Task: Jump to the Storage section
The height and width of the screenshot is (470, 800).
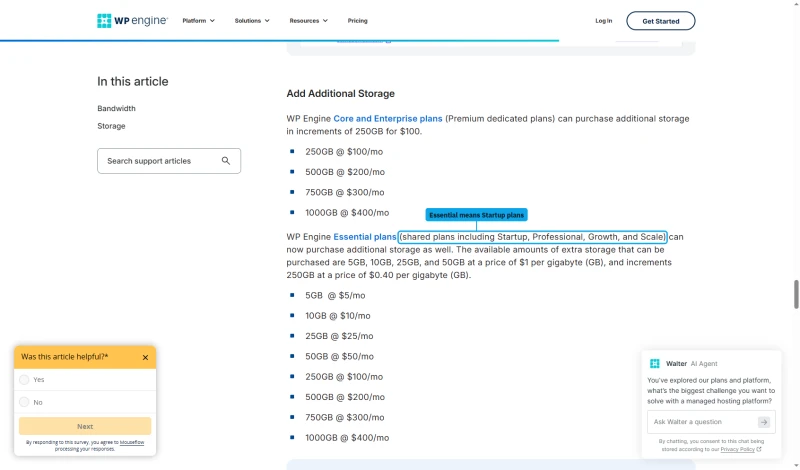Action: [111, 126]
